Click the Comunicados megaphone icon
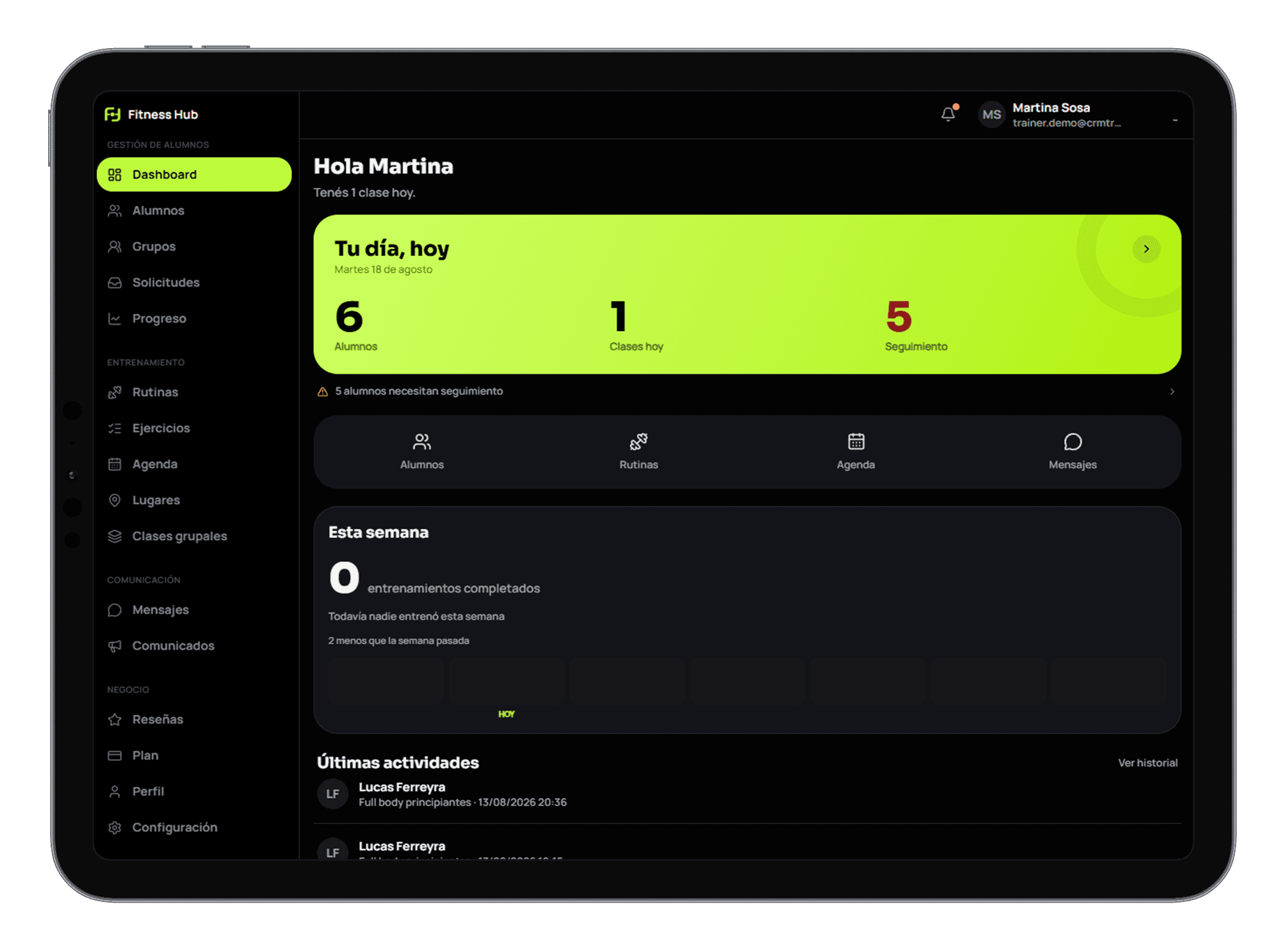The width and height of the screenshot is (1283, 952). point(115,645)
